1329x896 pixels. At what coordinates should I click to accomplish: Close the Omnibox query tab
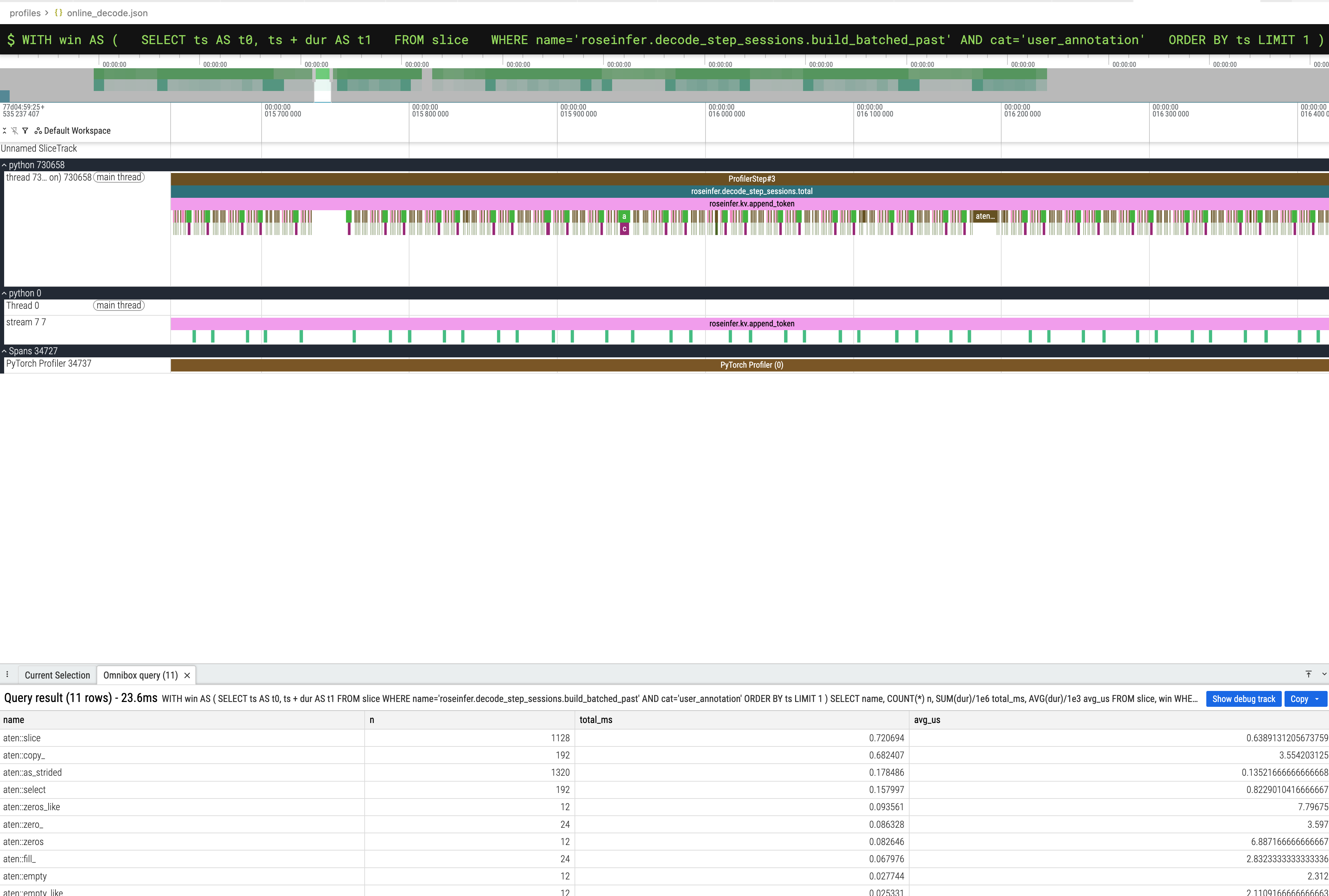pos(187,675)
